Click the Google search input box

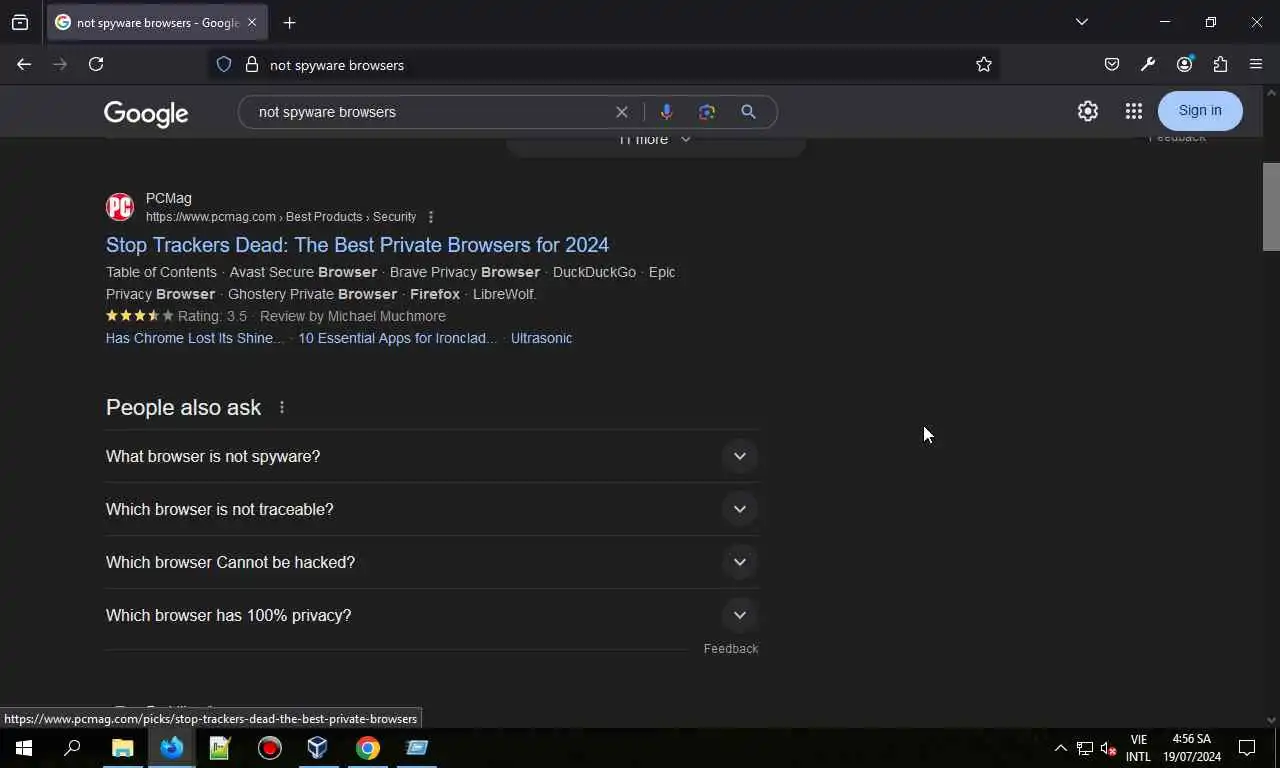(430, 112)
